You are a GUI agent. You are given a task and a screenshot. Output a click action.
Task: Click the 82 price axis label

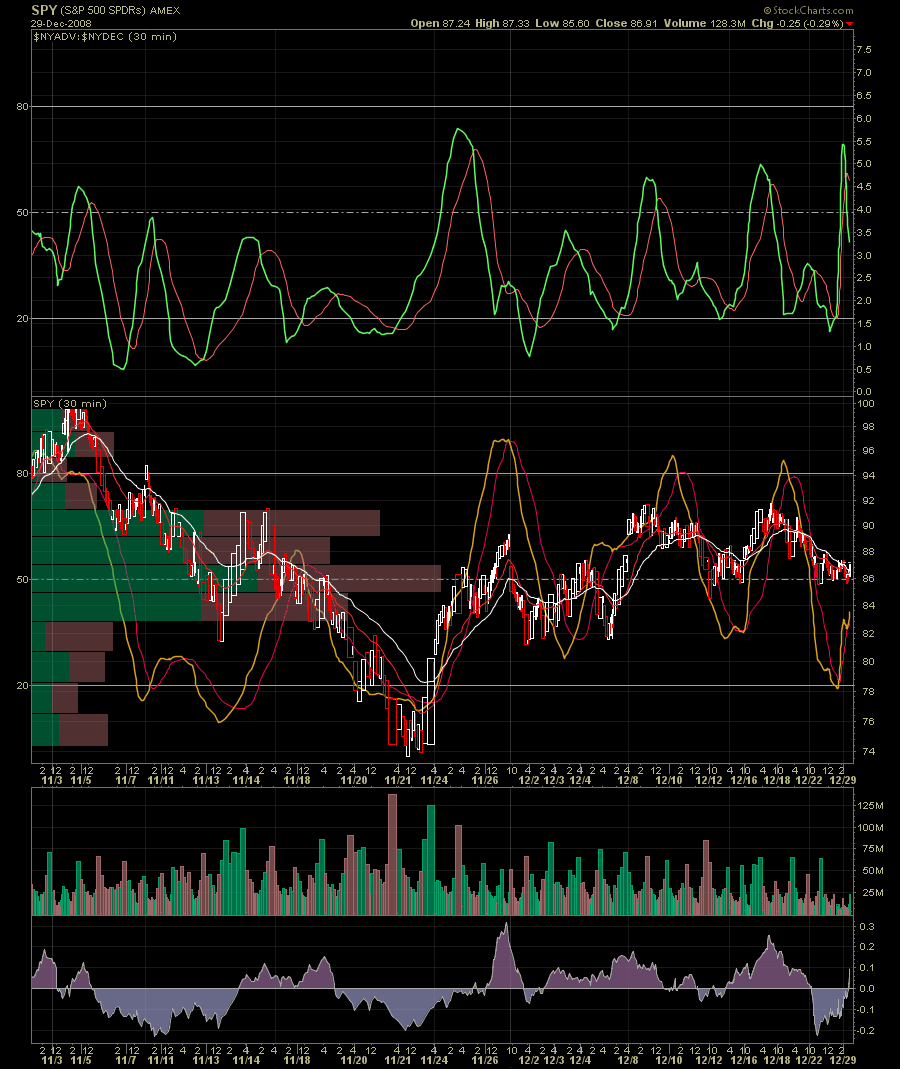(868, 633)
